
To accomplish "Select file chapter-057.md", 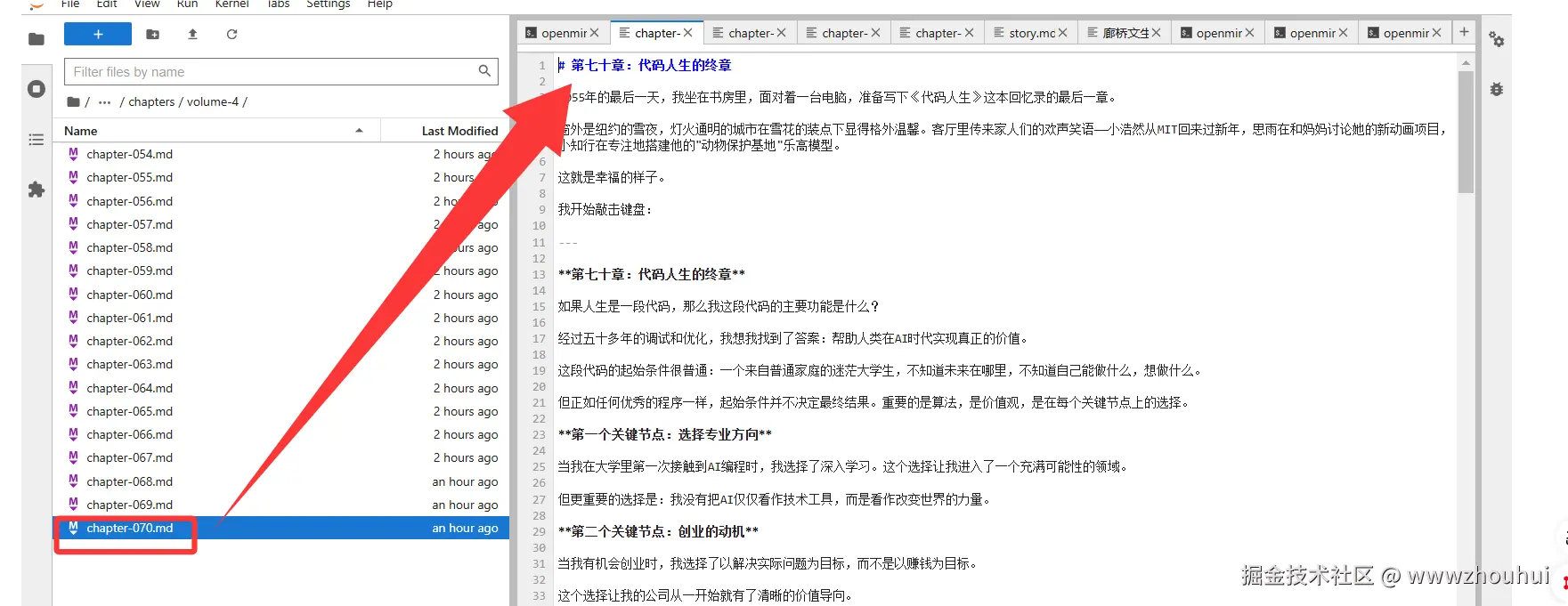I will 281,224.
